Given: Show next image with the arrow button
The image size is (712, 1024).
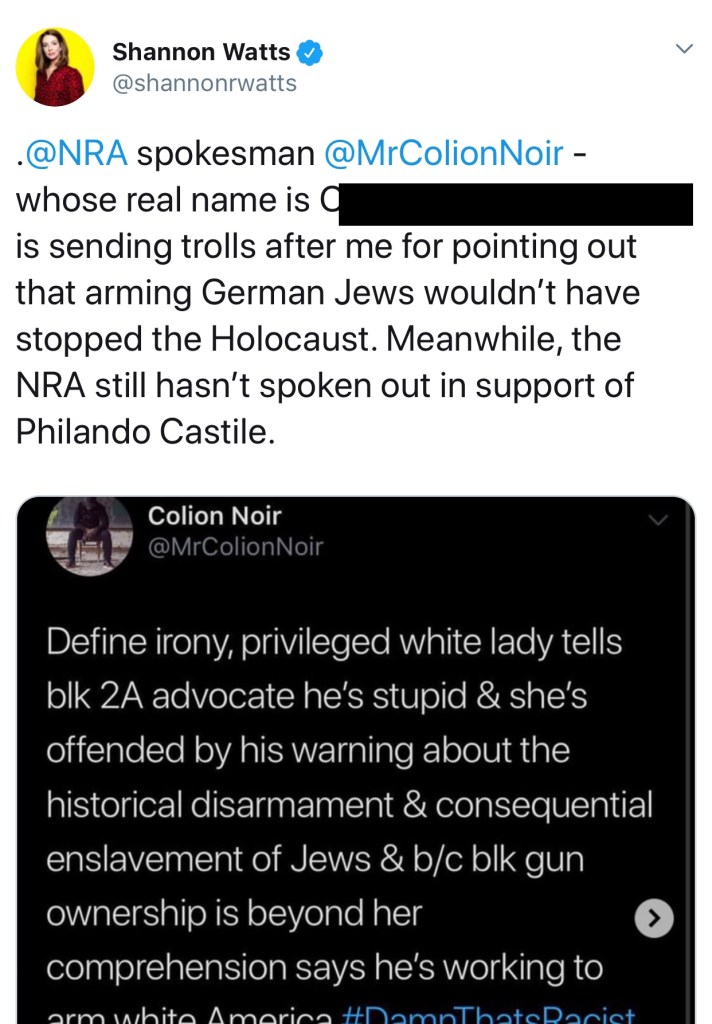Looking at the screenshot, I should tap(654, 919).
